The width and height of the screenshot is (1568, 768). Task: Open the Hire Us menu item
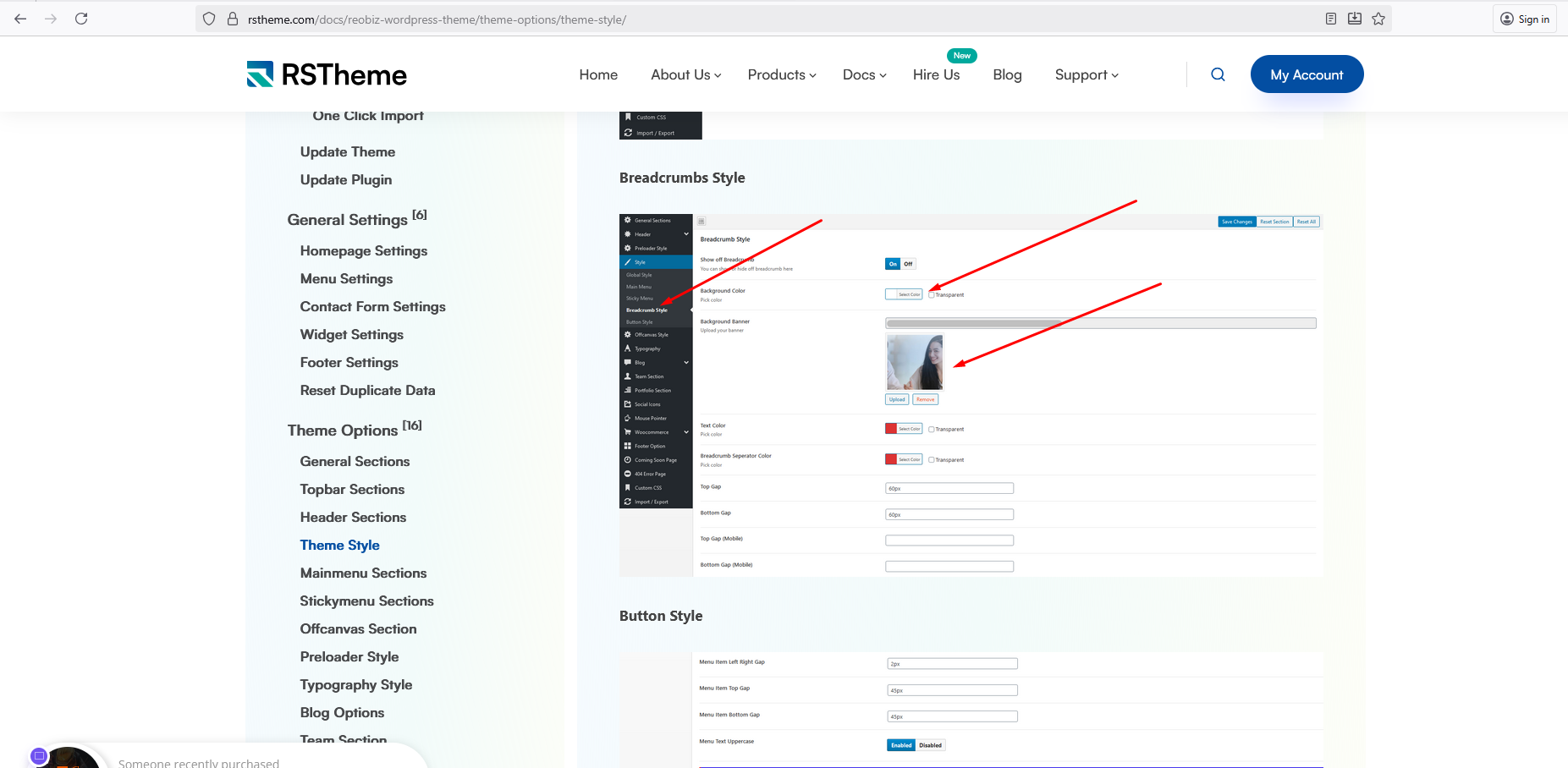936,74
